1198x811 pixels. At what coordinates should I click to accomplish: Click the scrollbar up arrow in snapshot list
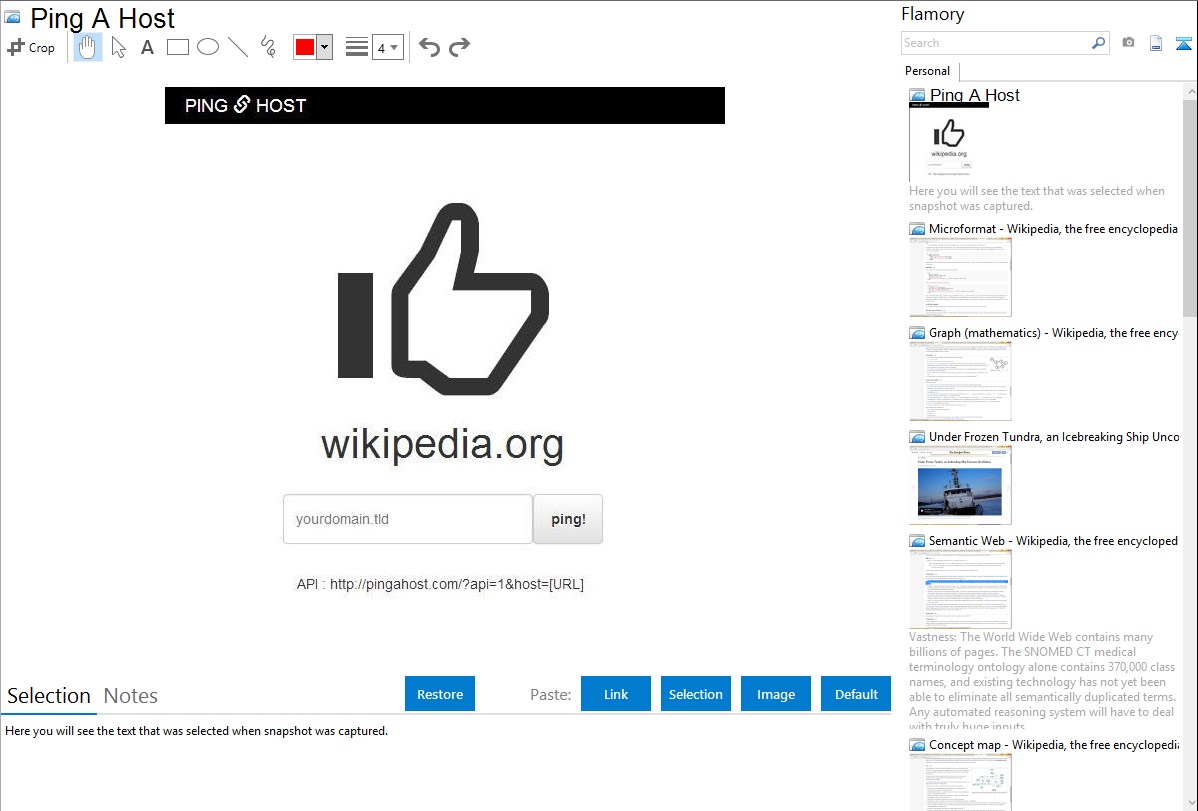[1190, 91]
